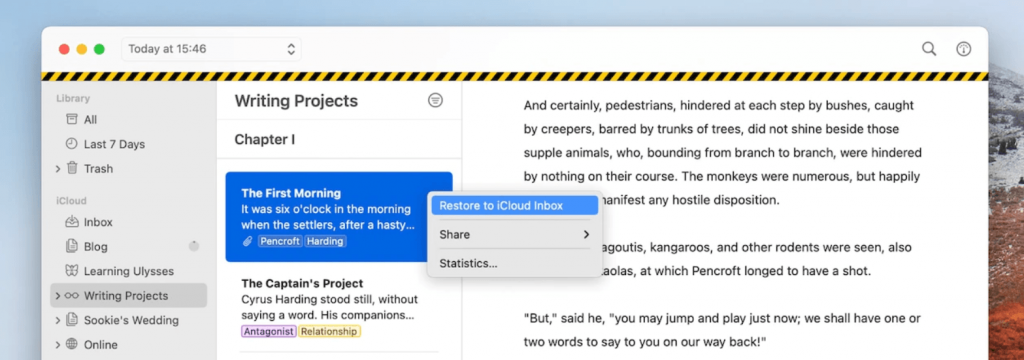
Task: Click the Pencroft keyword tag
Action: click(x=280, y=241)
